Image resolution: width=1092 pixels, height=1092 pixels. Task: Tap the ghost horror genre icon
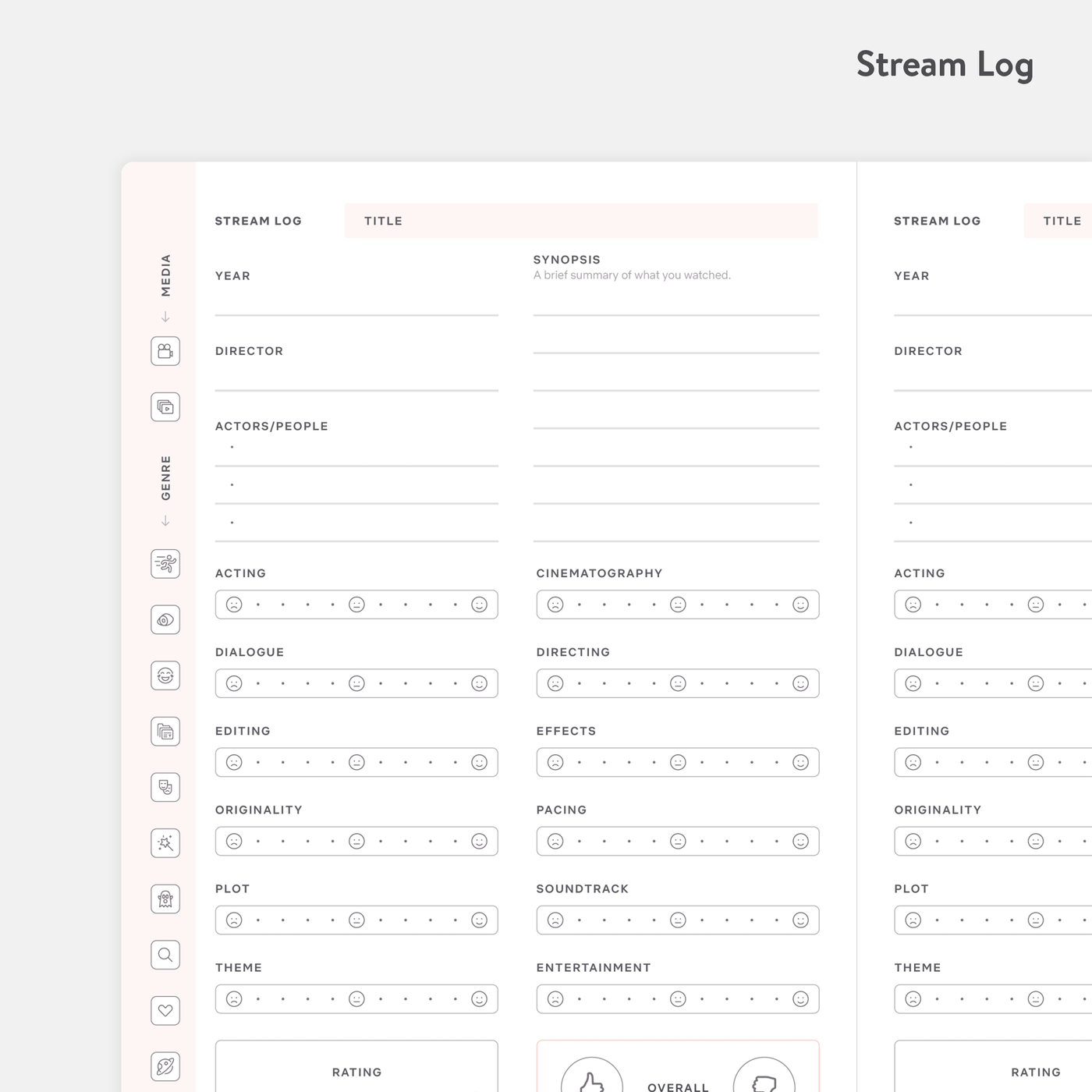[x=165, y=899]
